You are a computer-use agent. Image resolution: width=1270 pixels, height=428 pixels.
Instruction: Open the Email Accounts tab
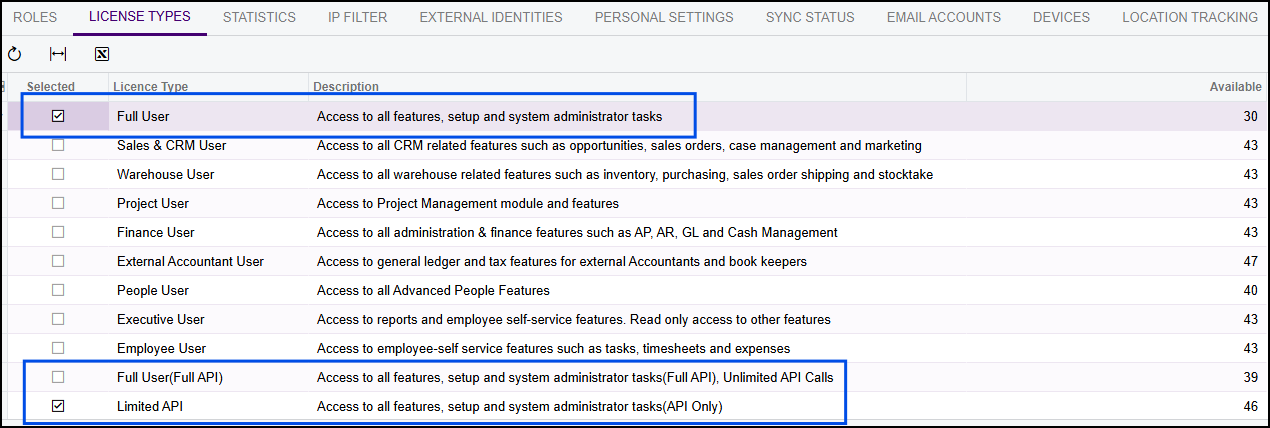(x=943, y=17)
